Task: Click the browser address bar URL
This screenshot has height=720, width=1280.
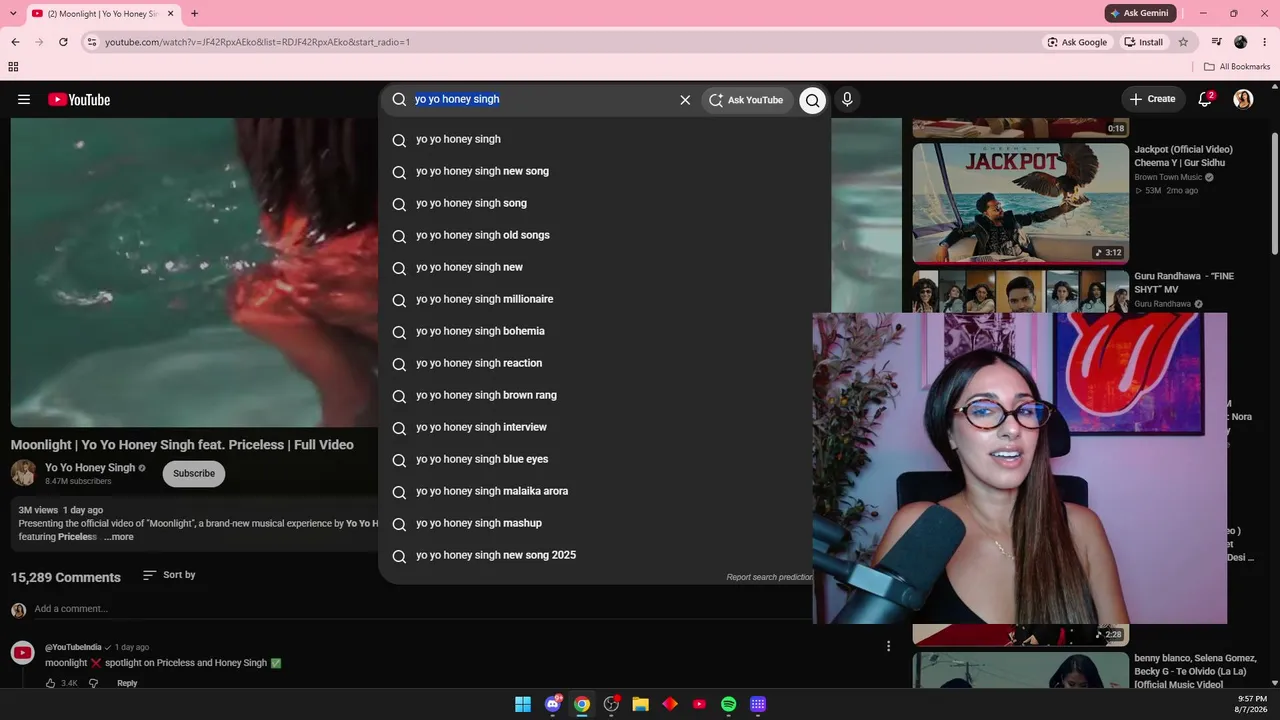Action: (x=257, y=42)
